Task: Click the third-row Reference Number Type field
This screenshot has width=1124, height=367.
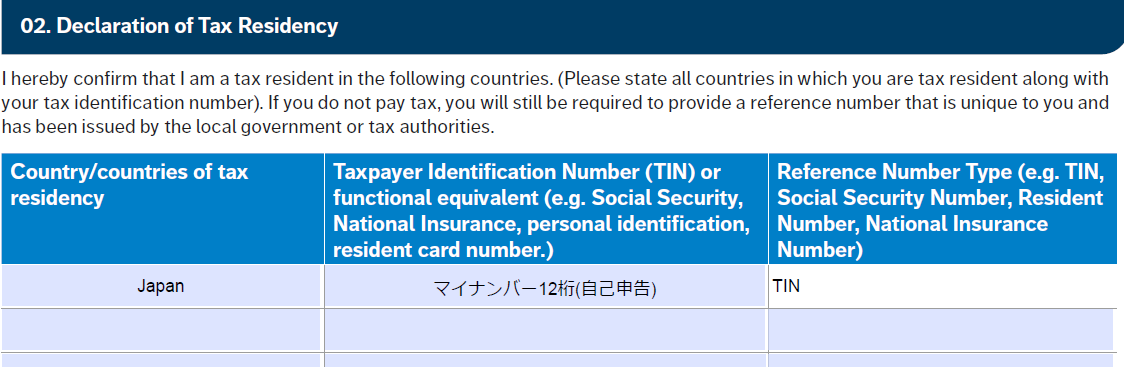Action: (943, 361)
